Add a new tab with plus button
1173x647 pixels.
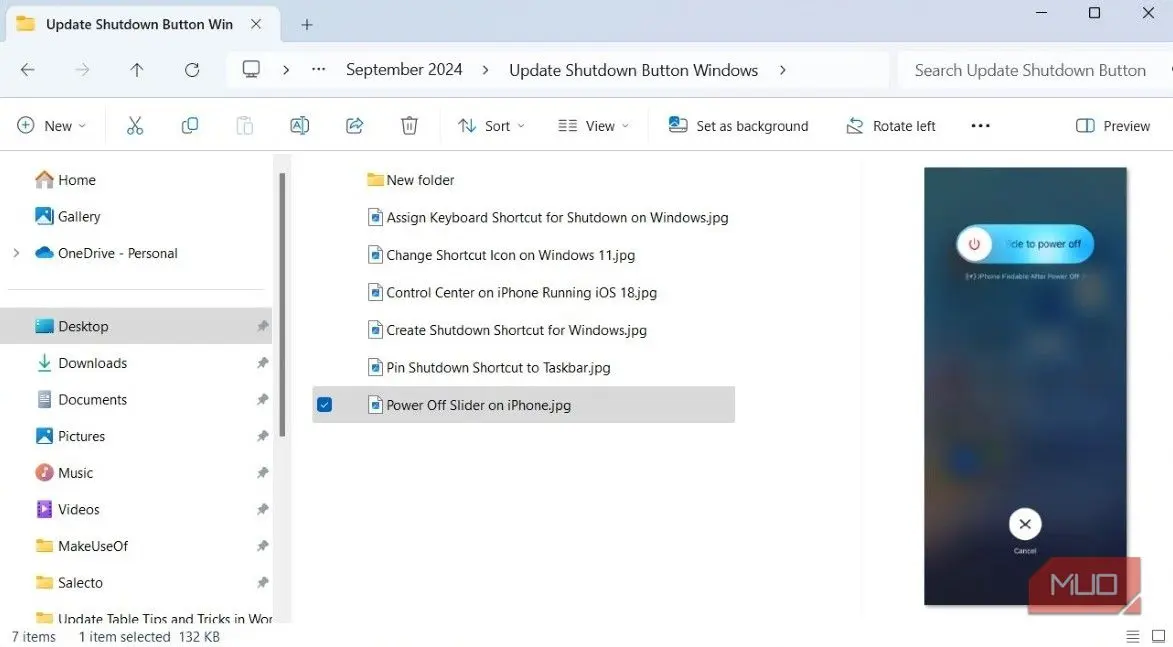[307, 25]
